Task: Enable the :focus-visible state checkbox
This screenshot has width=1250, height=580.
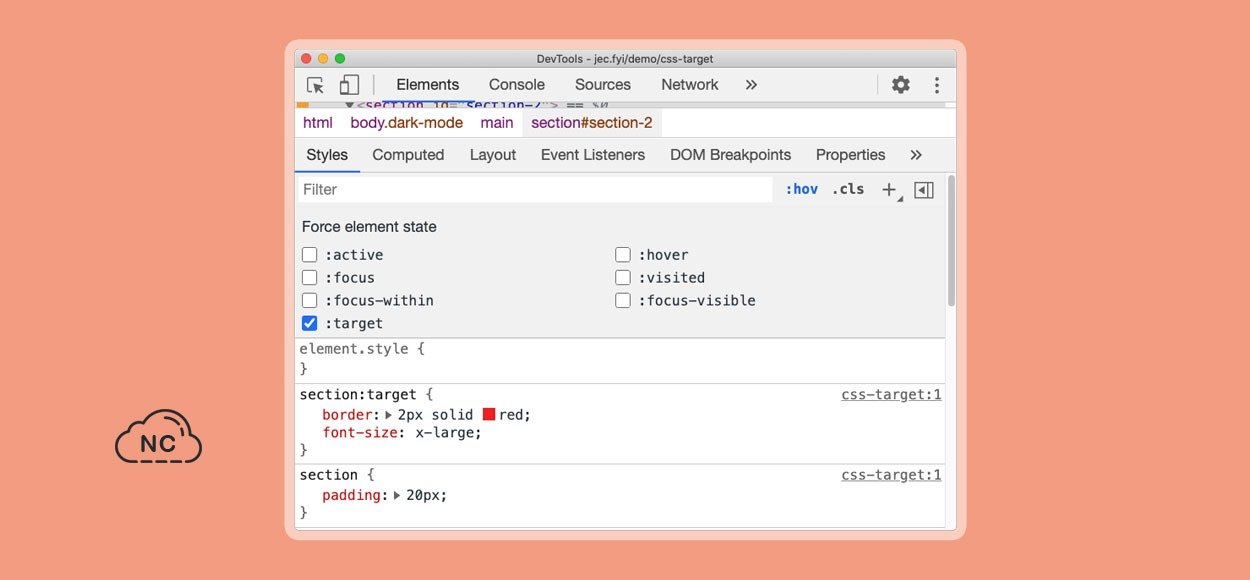Action: [x=623, y=300]
